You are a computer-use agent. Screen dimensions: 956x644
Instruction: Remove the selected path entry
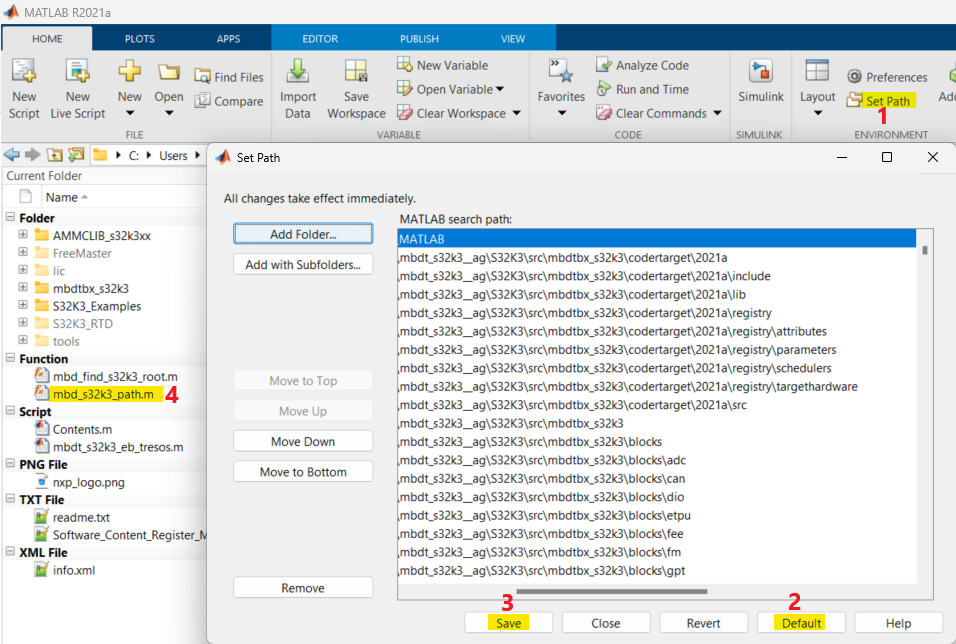click(x=303, y=588)
